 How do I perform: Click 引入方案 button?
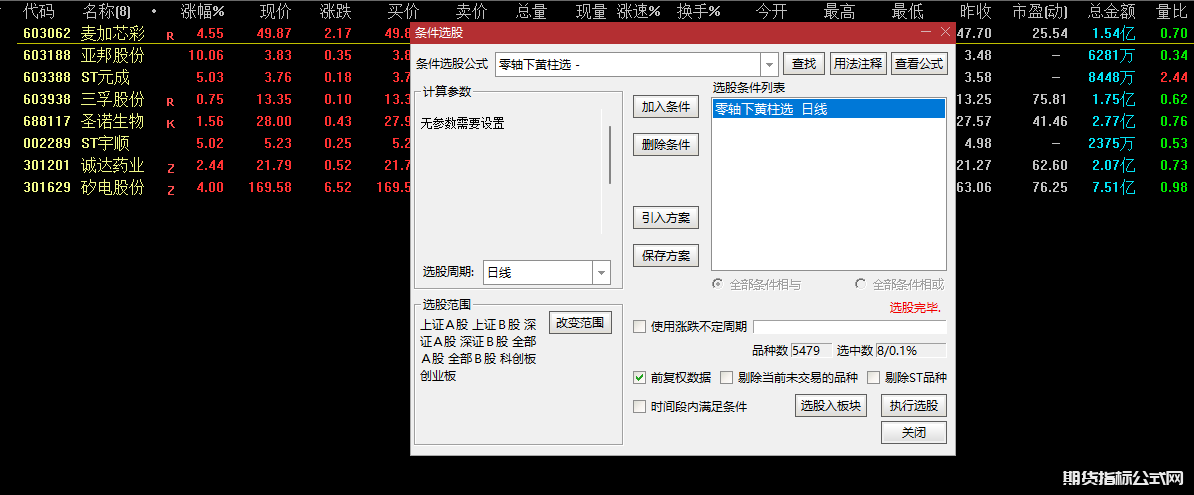tap(666, 218)
